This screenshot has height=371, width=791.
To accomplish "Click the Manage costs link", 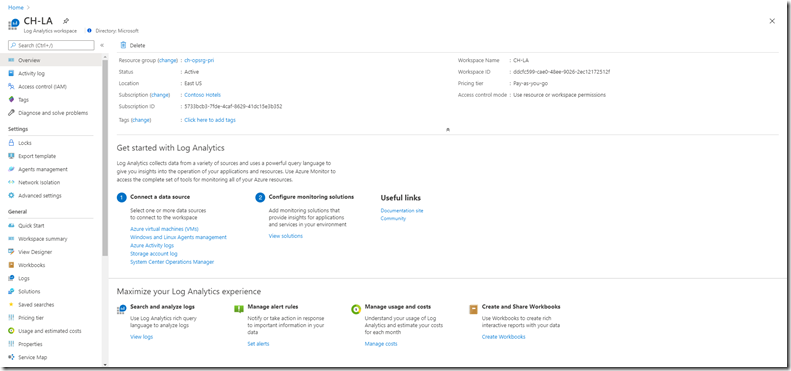I will 381,344.
